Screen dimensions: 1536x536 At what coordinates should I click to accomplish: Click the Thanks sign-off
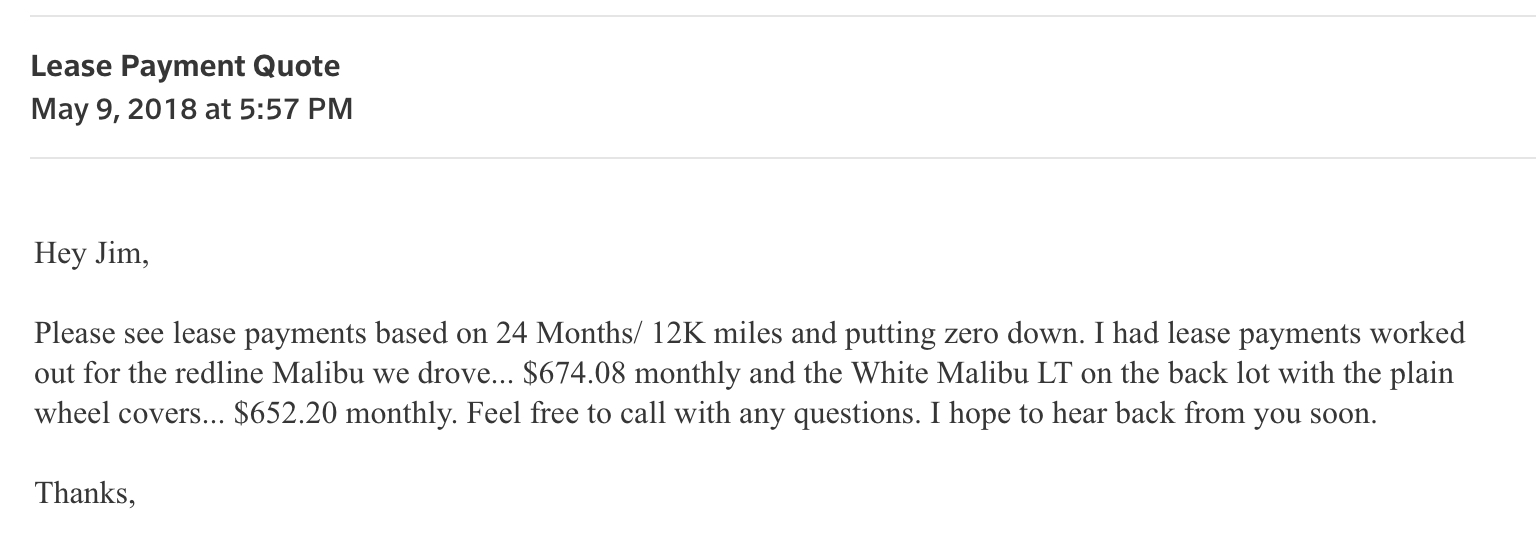(x=85, y=493)
